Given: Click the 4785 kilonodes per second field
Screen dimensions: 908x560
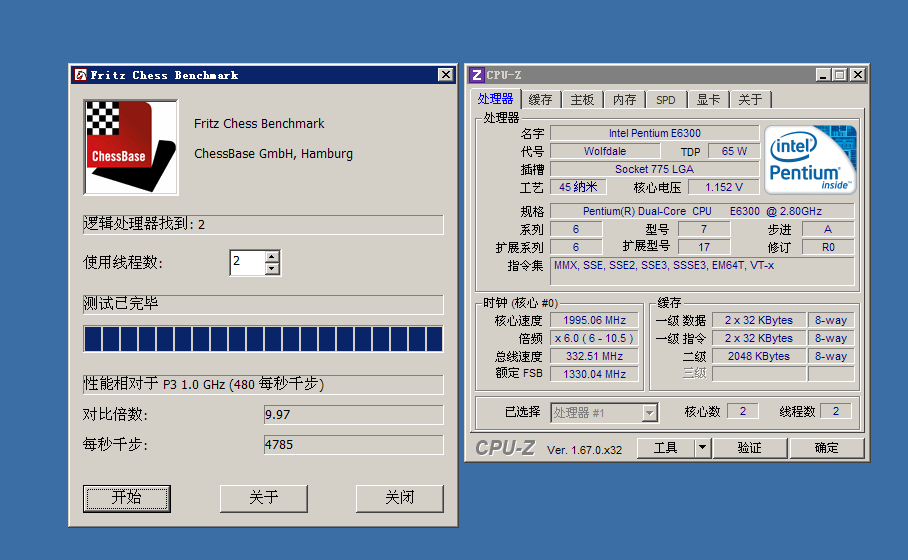Looking at the screenshot, I should tap(353, 445).
